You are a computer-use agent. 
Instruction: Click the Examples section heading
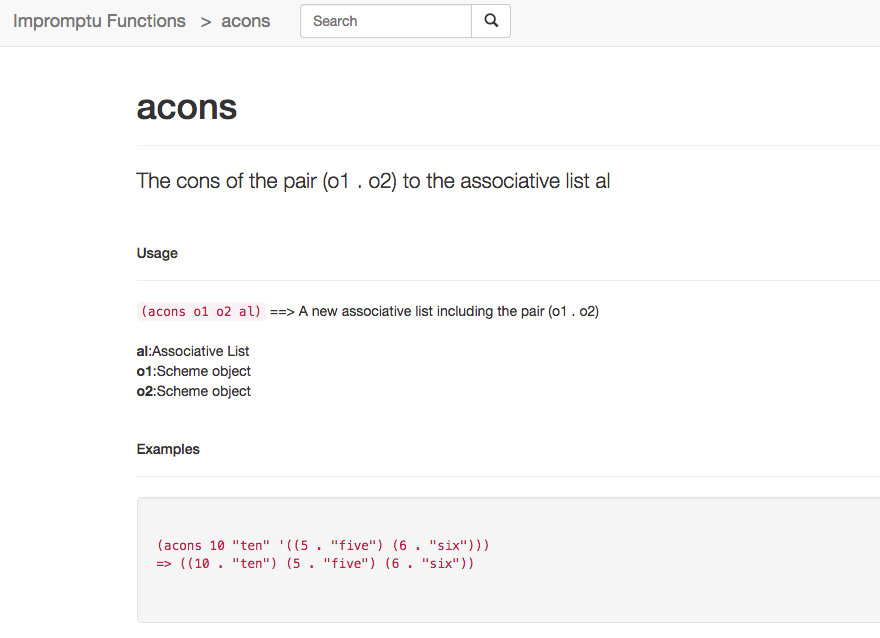coord(168,449)
